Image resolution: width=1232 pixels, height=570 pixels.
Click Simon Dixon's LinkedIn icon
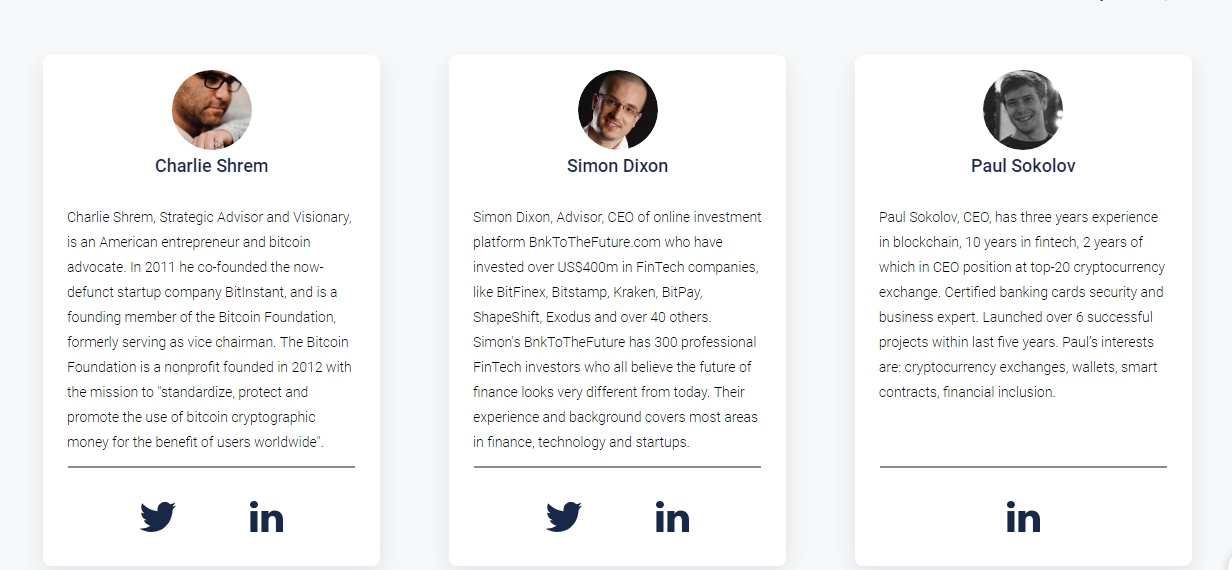(x=672, y=517)
